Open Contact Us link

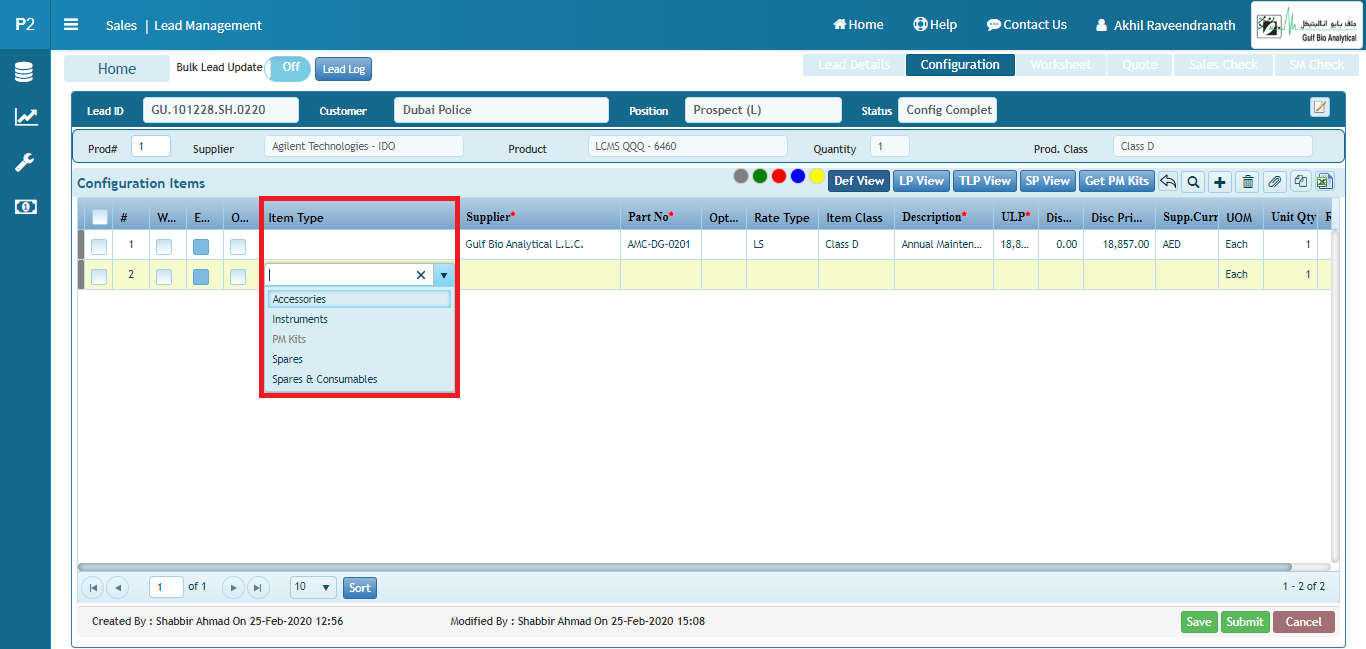point(1027,25)
